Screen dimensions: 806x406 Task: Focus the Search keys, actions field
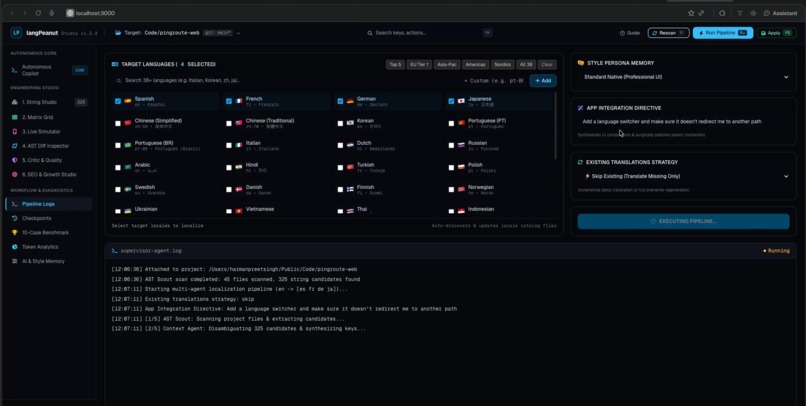click(429, 33)
